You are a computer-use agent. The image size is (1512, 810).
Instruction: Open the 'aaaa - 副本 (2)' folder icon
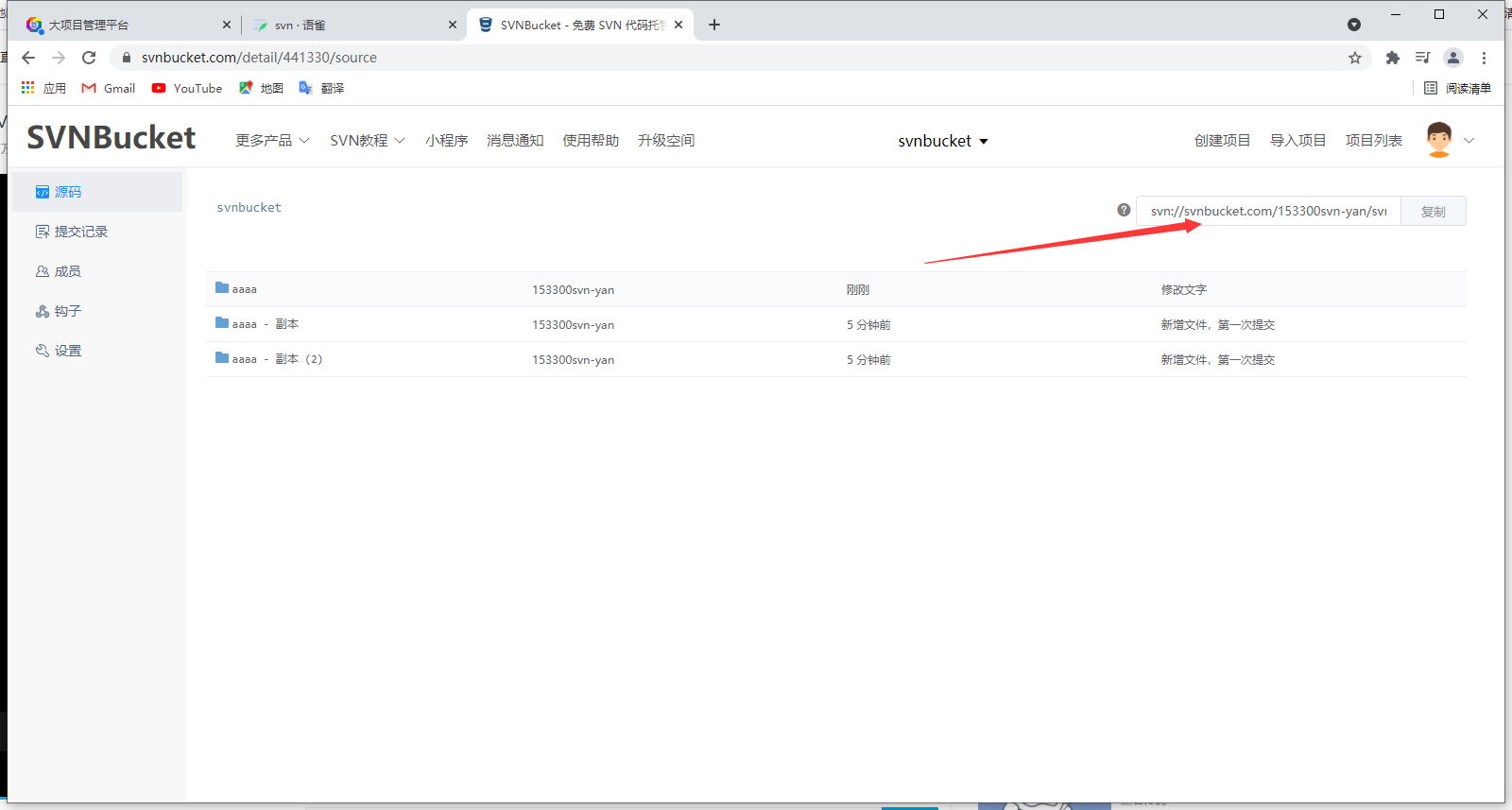coord(222,357)
